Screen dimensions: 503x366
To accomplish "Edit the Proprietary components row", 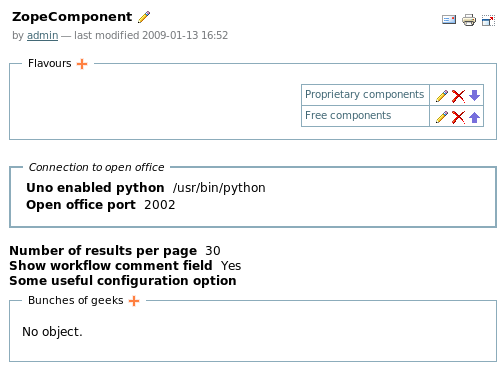I will tap(442, 96).
